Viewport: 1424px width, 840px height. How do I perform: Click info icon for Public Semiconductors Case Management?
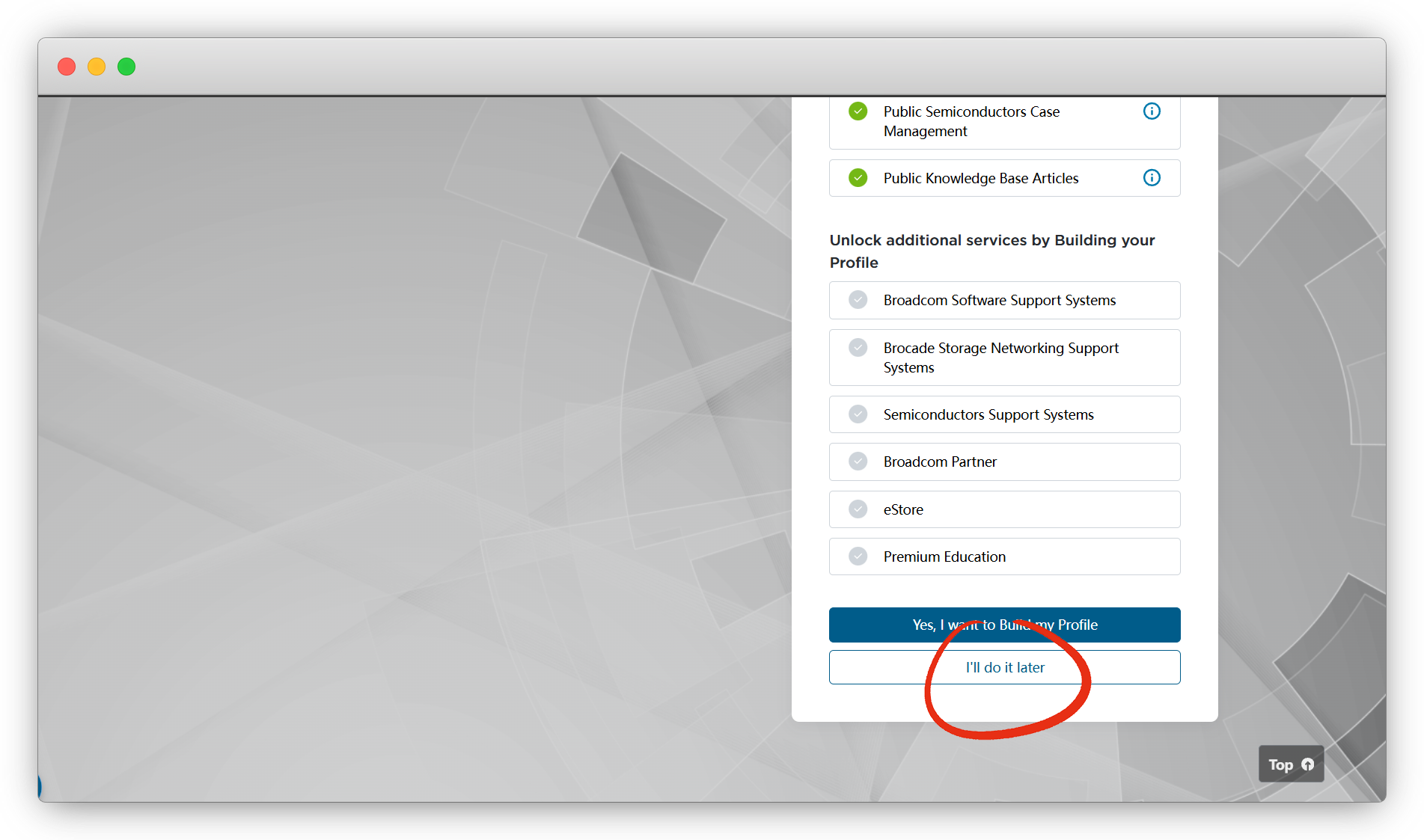[x=1152, y=111]
